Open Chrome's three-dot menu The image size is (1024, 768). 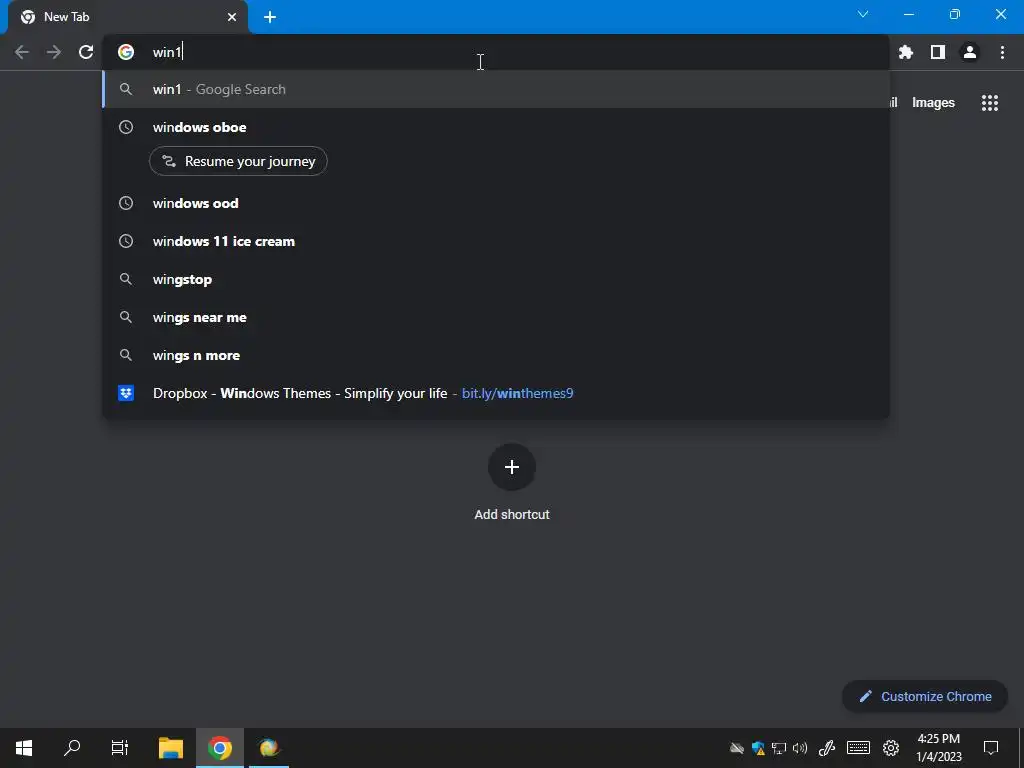coord(1002,52)
